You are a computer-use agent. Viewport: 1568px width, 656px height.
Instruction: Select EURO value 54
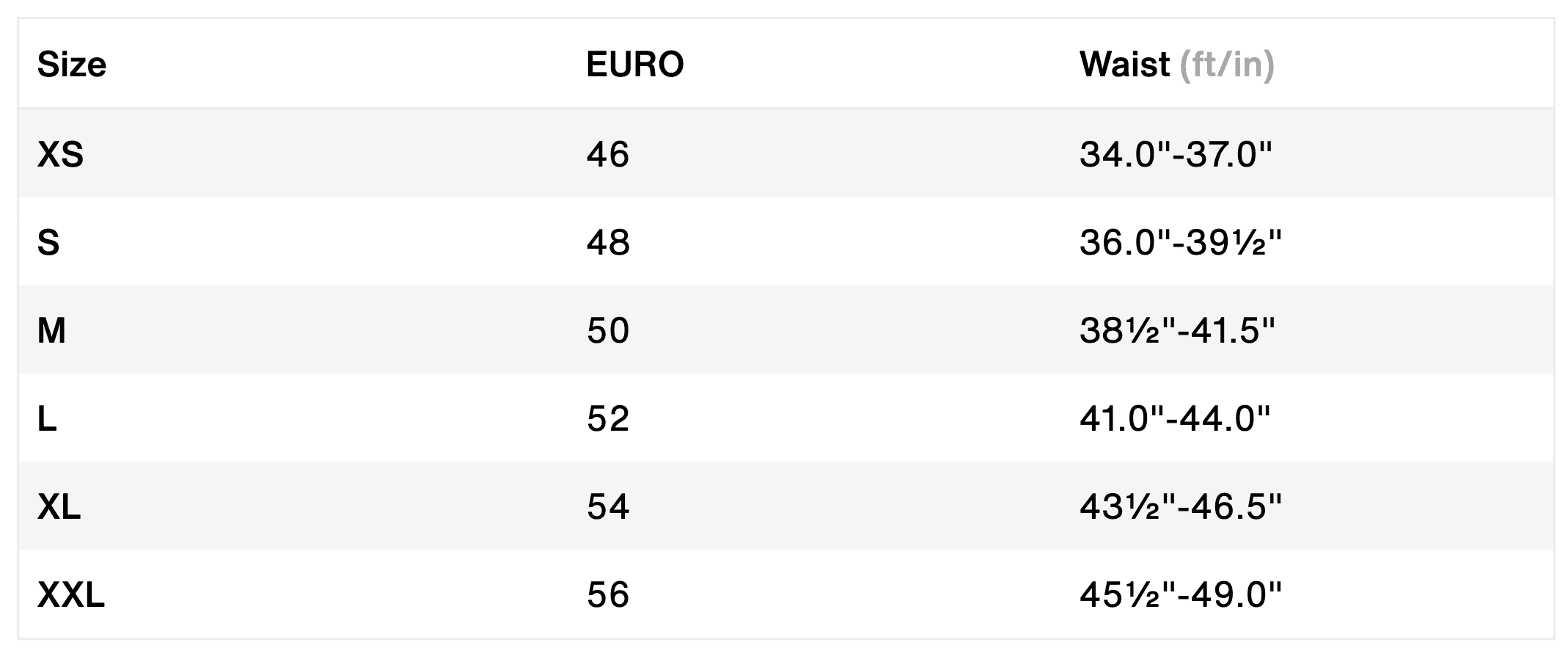(x=607, y=506)
